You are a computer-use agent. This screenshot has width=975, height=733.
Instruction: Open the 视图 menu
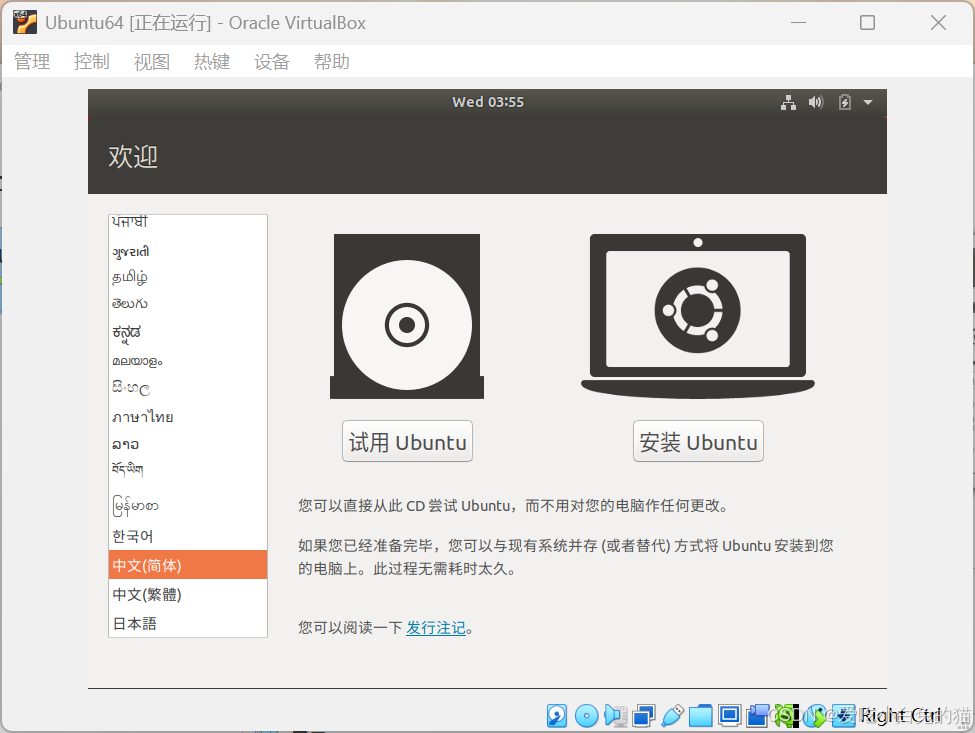tap(152, 62)
